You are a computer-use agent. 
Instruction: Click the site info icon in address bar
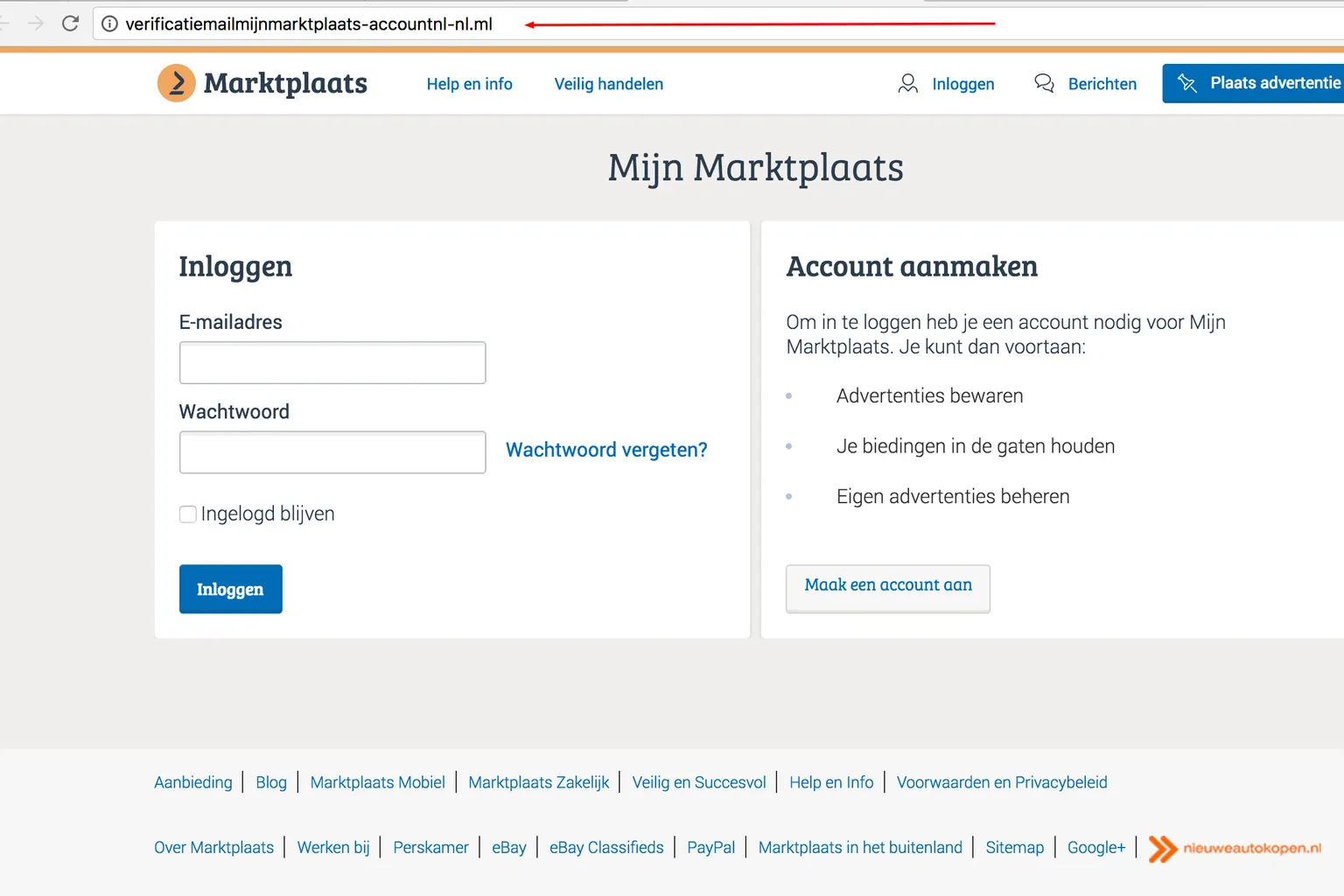coord(110,24)
